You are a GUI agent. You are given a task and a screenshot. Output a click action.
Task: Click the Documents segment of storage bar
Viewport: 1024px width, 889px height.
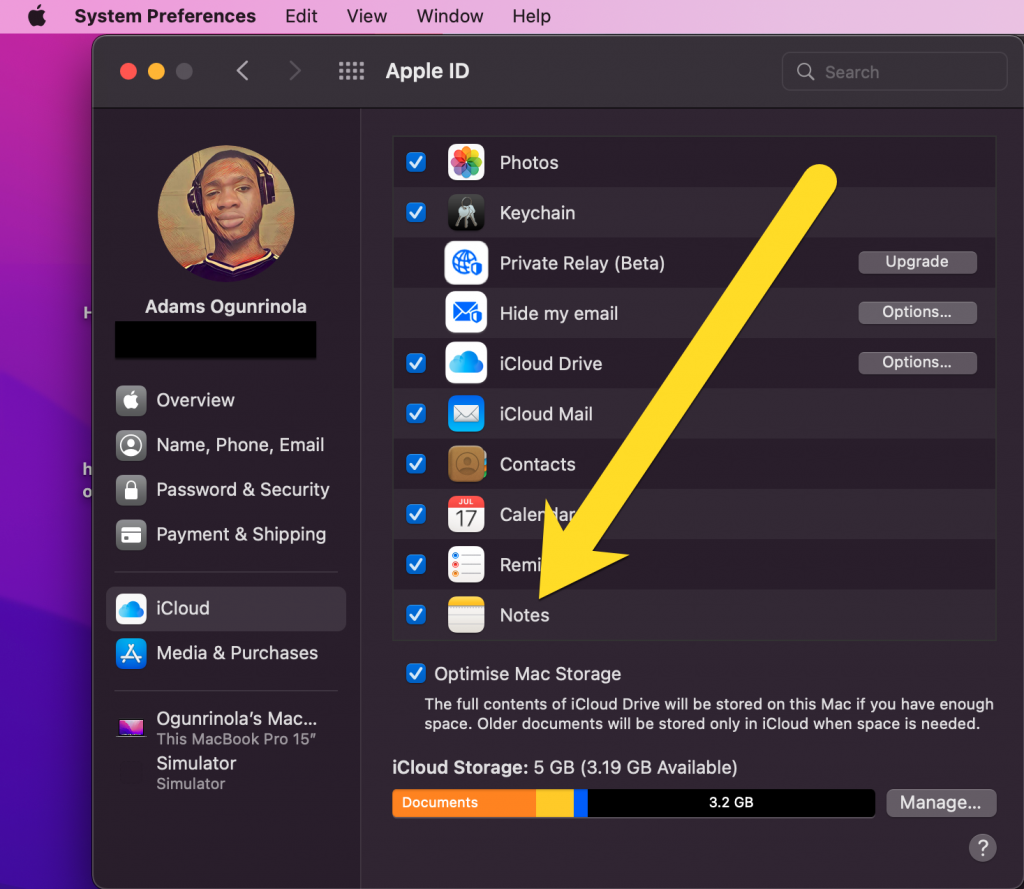(464, 803)
